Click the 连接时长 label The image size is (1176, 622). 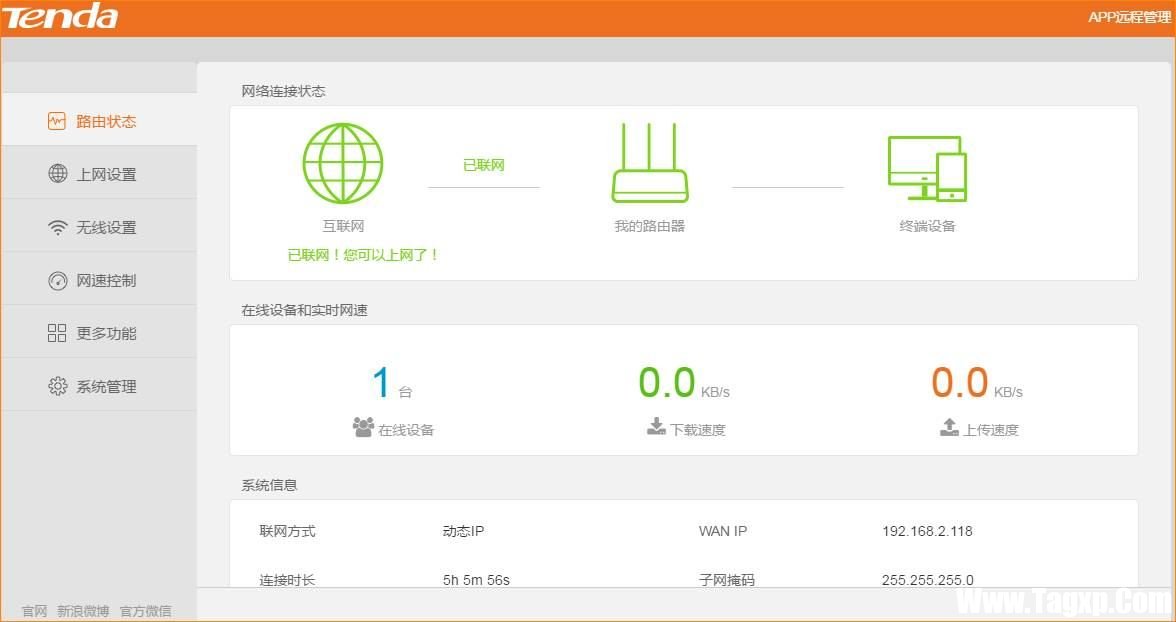click(288, 580)
